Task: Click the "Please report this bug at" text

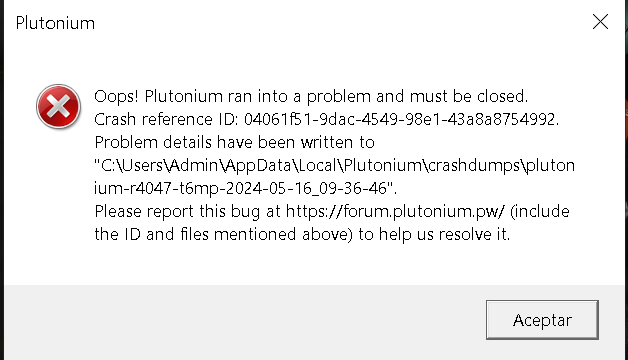Action: coord(187,211)
